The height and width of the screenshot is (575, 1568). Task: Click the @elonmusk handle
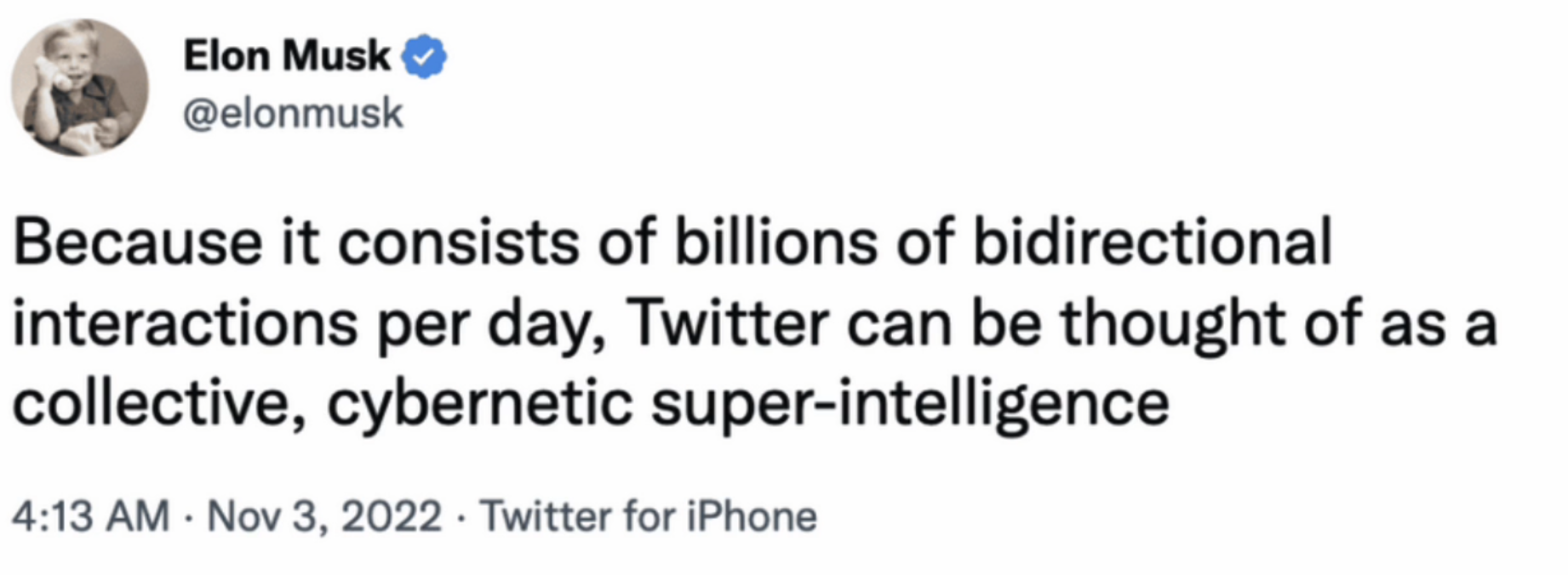[293, 113]
